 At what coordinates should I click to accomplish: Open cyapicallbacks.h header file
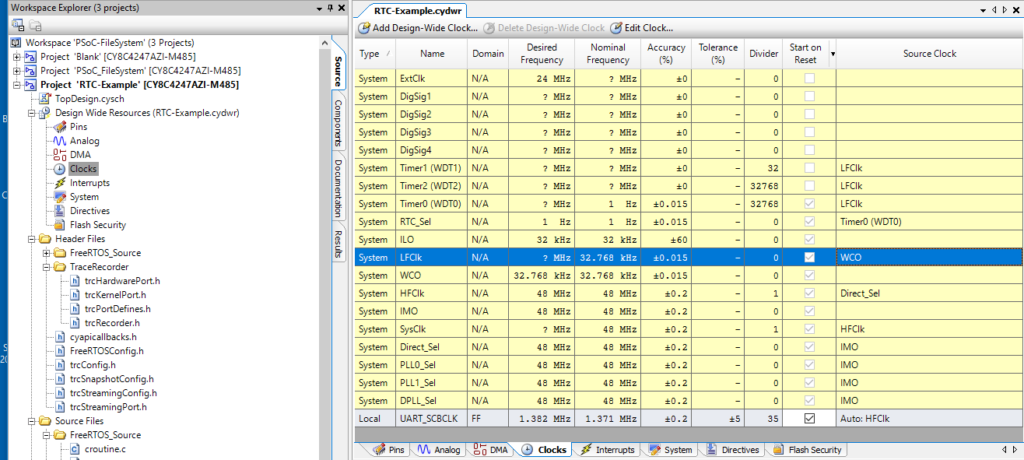103,337
